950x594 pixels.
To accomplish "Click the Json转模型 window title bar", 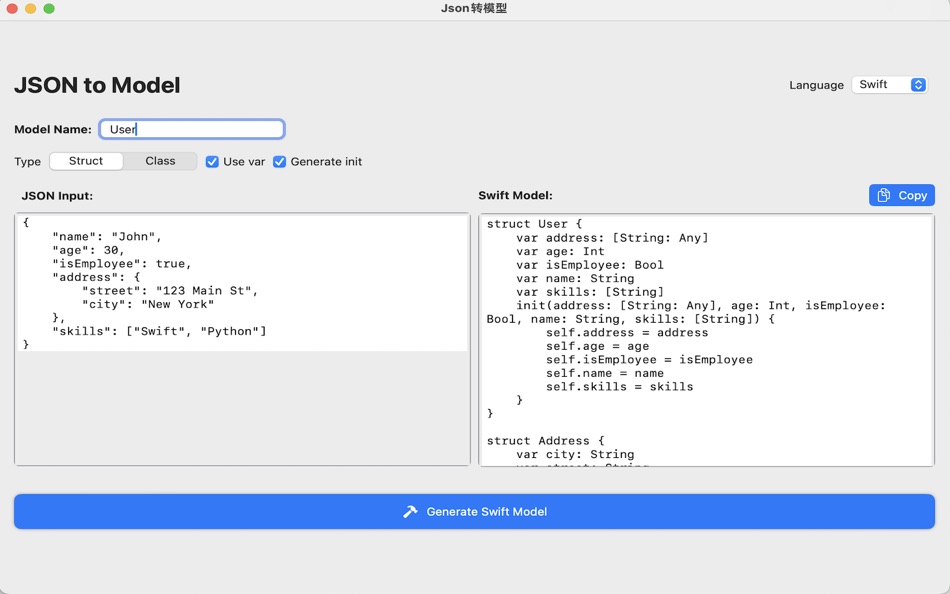I will pyautogui.click(x=475, y=8).
